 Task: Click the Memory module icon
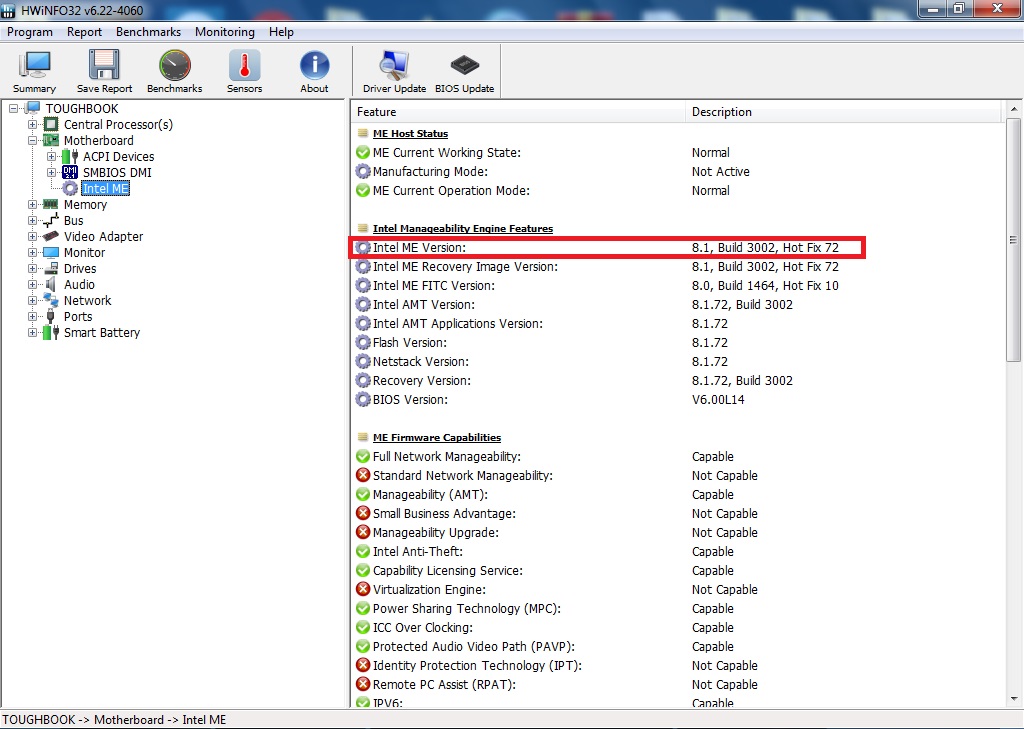51,204
